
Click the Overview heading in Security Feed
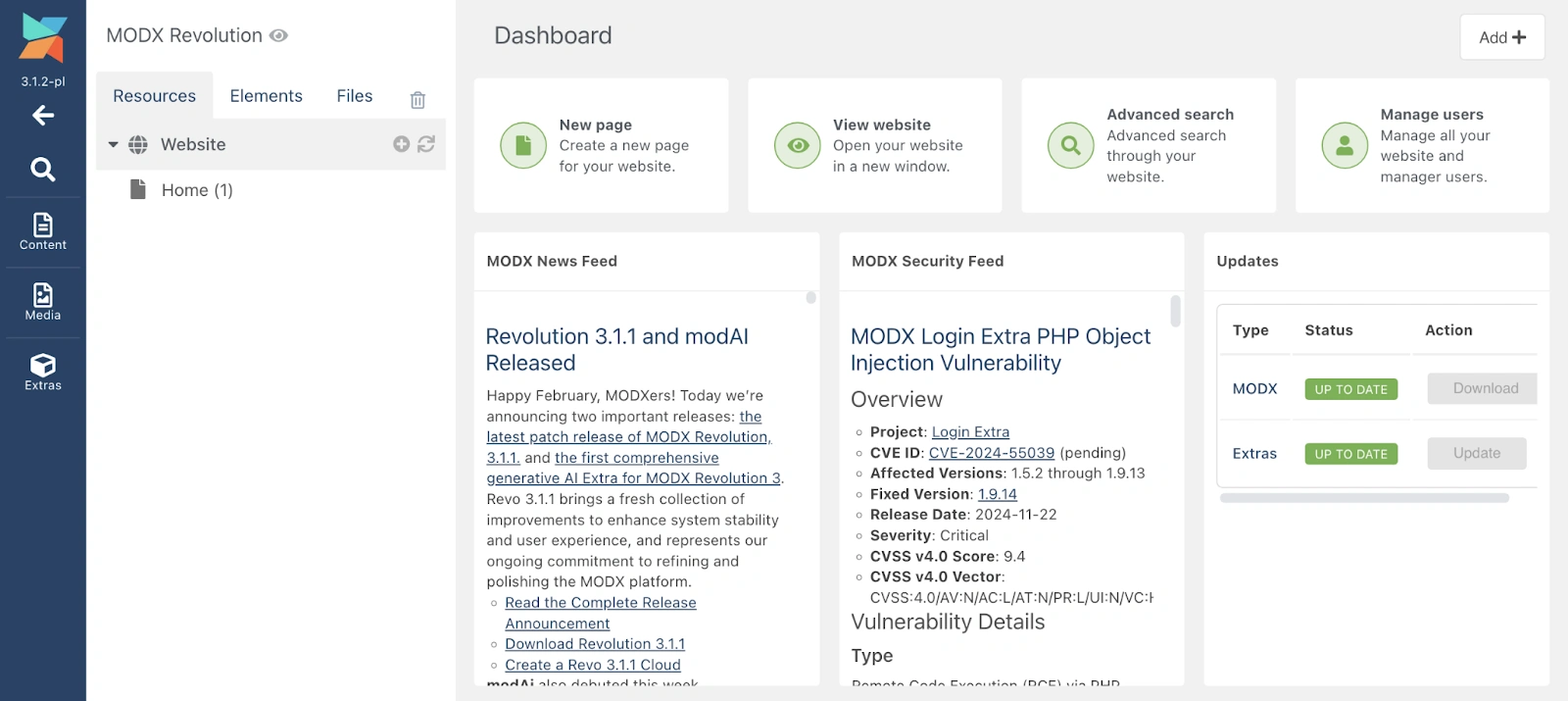(897, 400)
